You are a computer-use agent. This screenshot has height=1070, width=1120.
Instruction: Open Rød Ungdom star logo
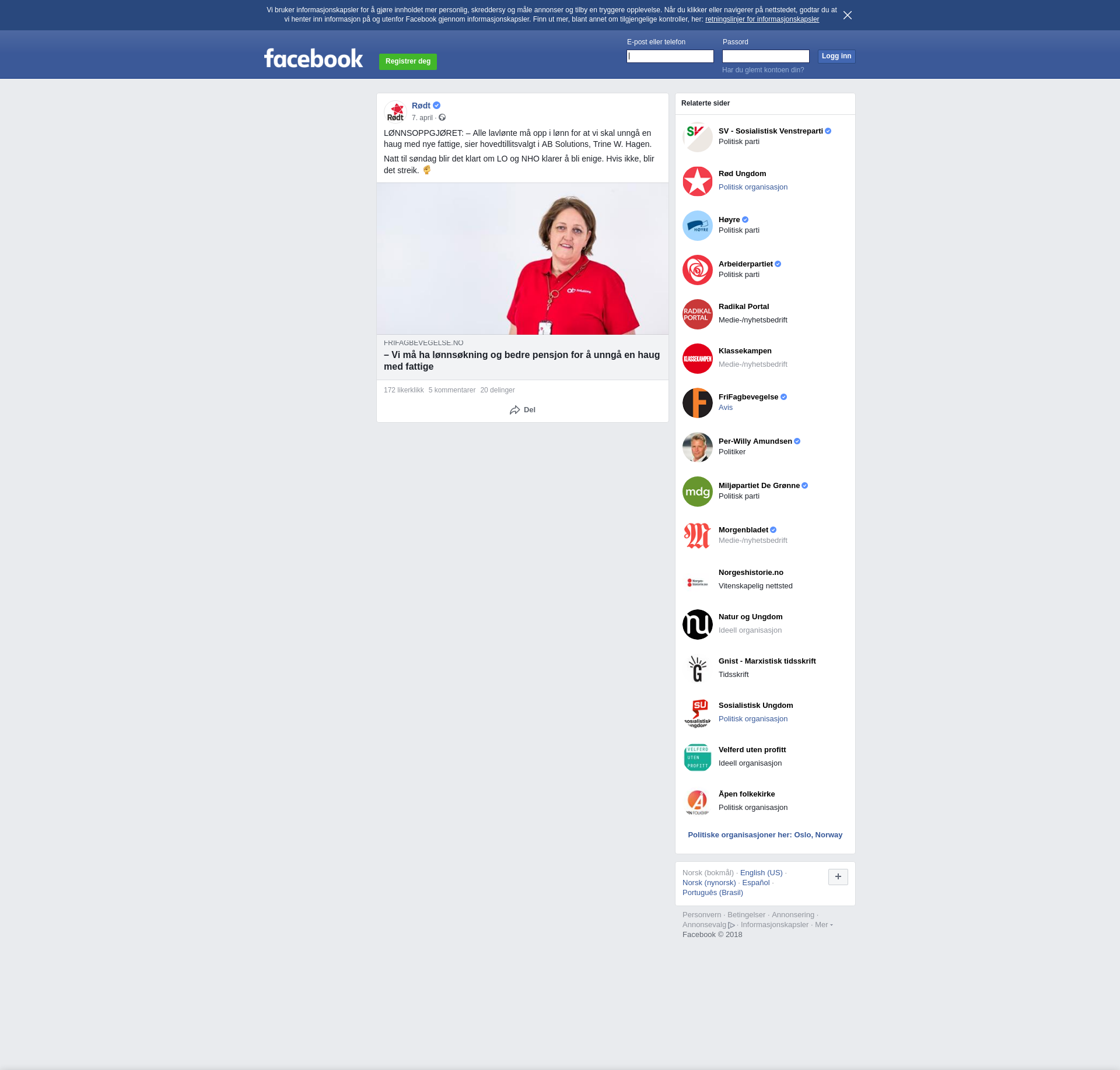tap(698, 181)
